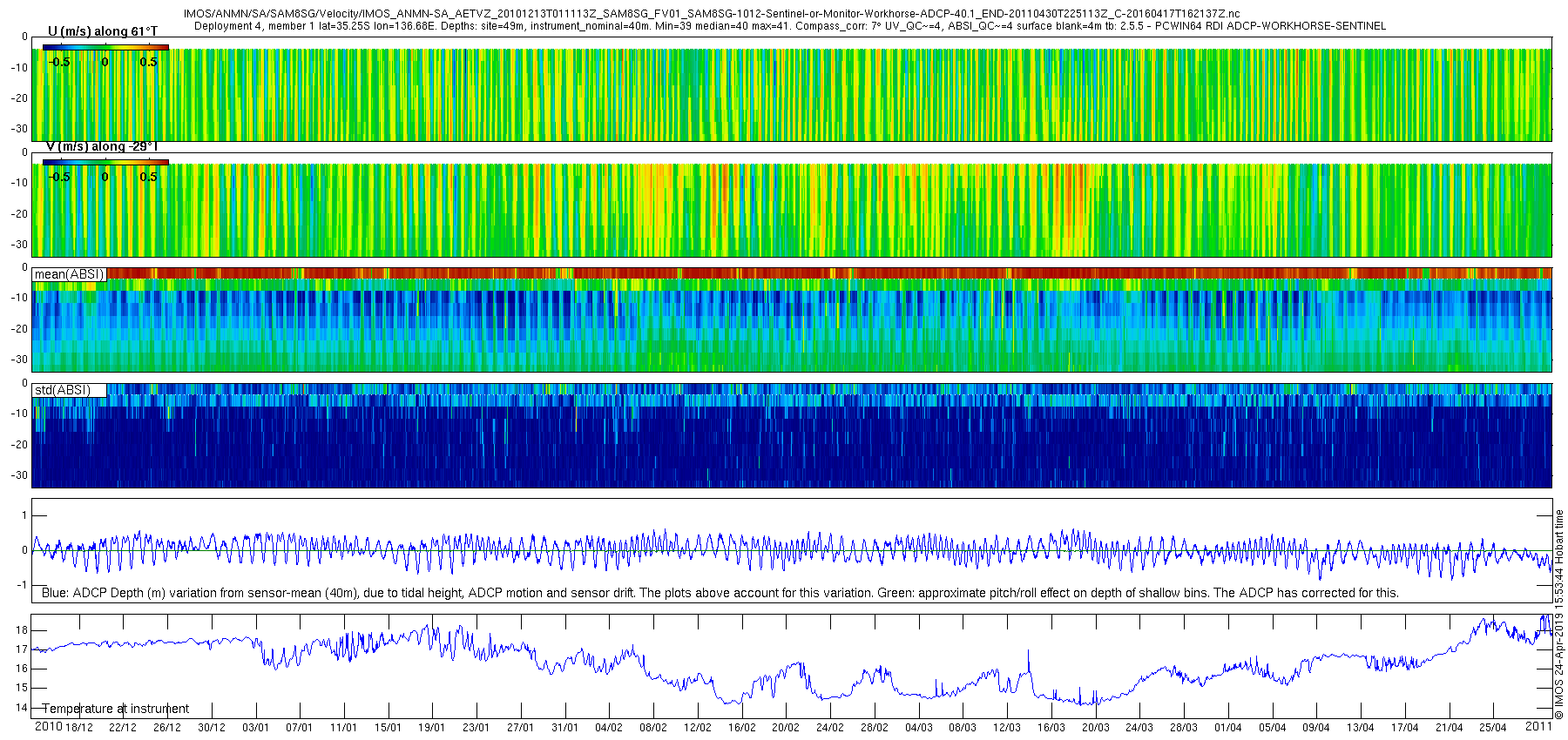1568x740 pixels.
Task: Click the 16 temperature axis tick
Action: [x=22, y=669]
